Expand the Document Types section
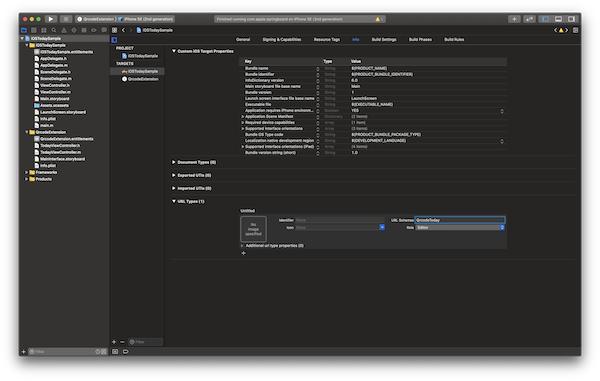The height and width of the screenshot is (381, 600). (174, 162)
